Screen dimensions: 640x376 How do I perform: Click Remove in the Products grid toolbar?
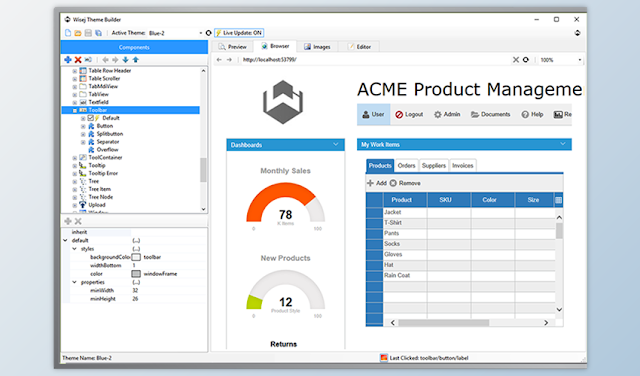point(405,183)
